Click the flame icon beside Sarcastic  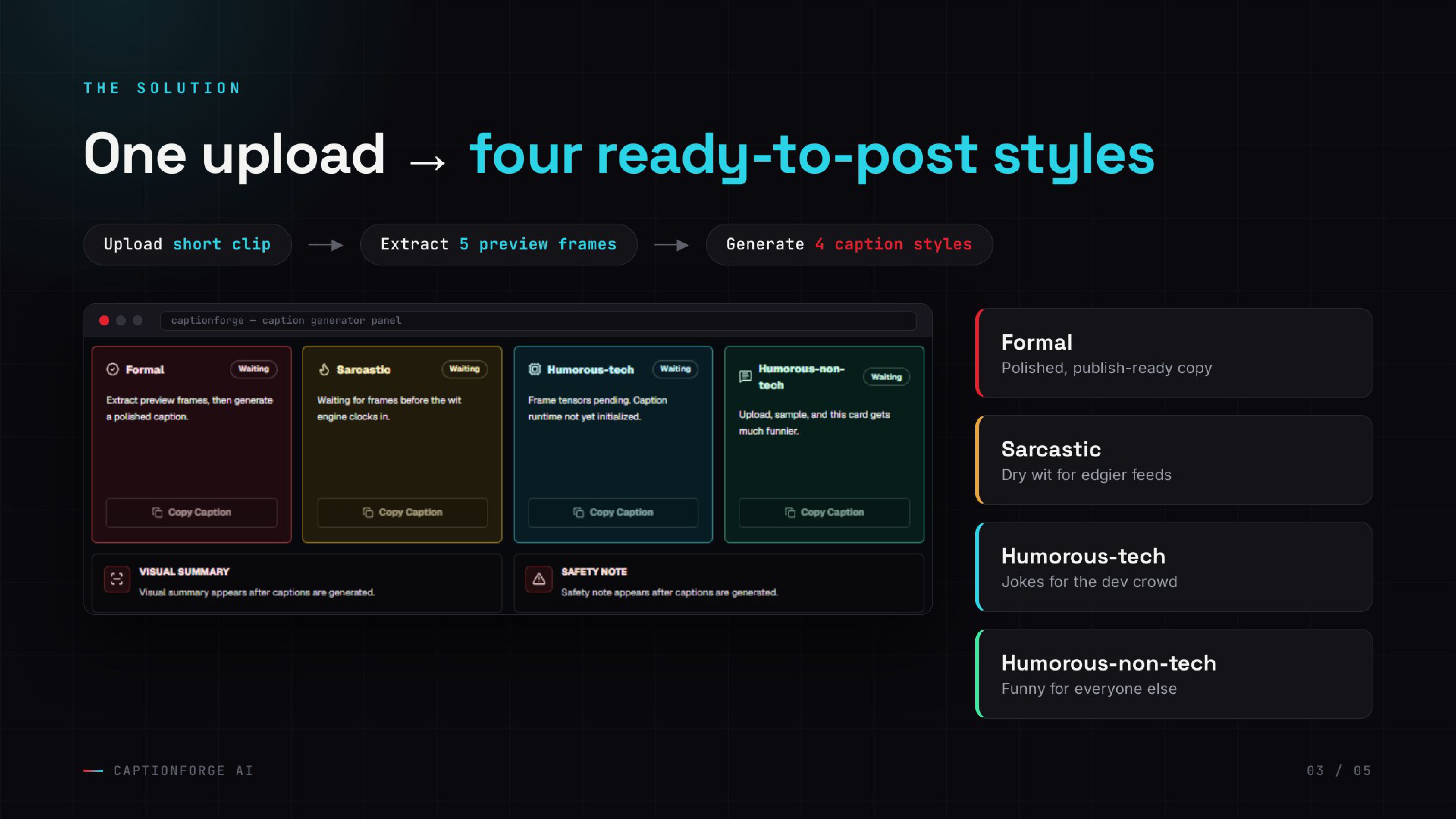pyautogui.click(x=324, y=369)
